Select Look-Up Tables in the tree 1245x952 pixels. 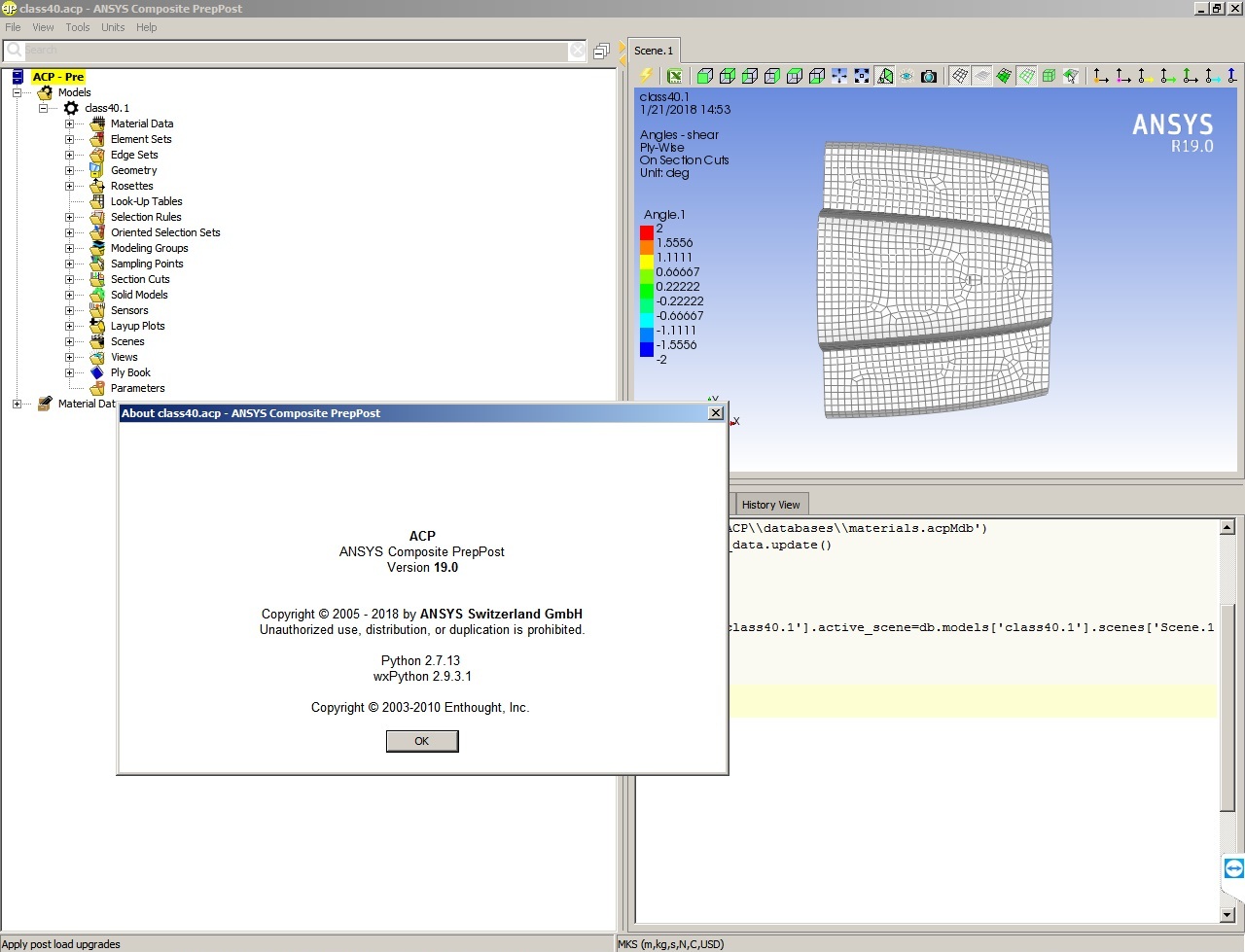coord(146,201)
